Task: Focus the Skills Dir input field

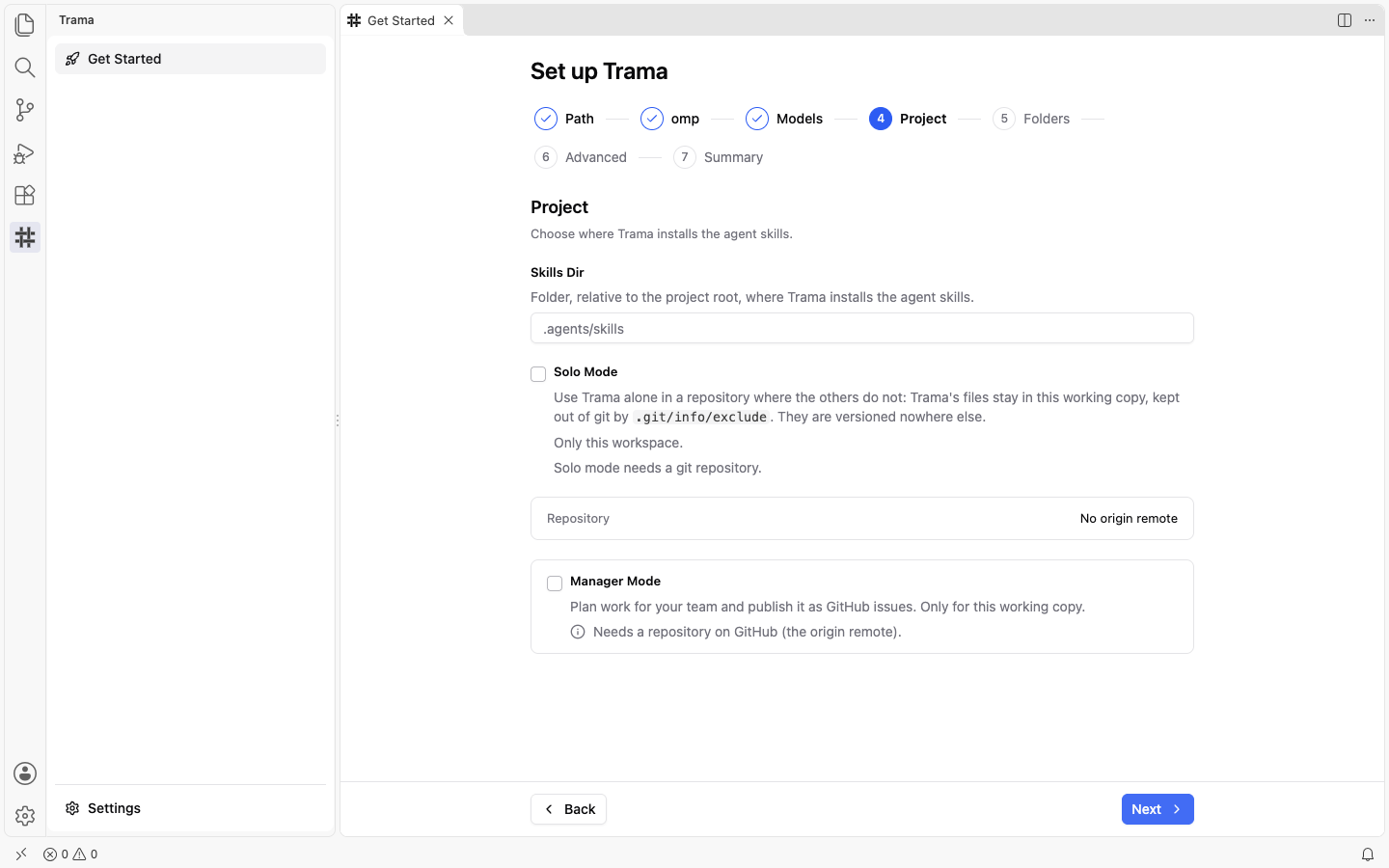Action: 862,329
